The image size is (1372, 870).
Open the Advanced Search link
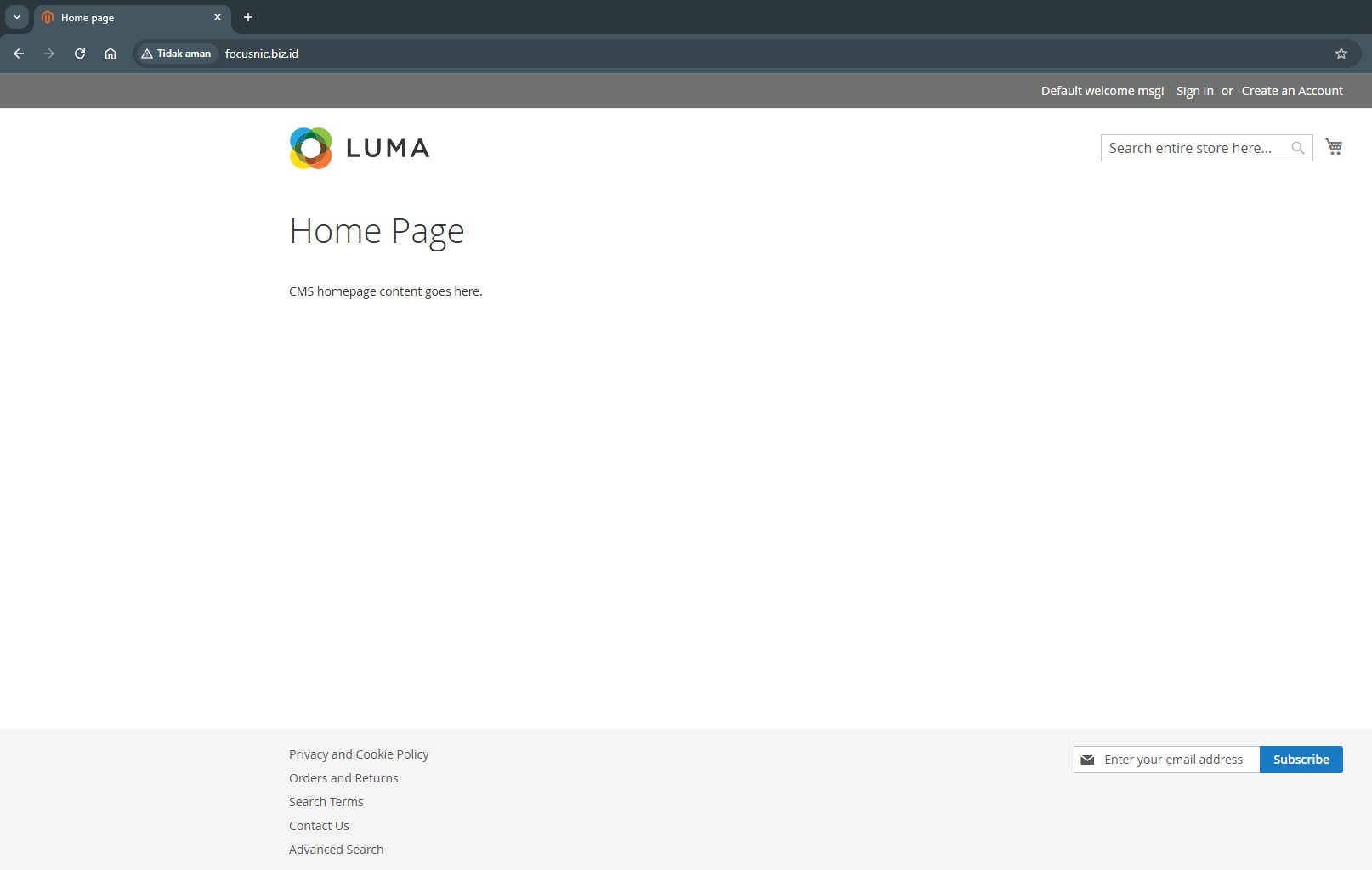pyautogui.click(x=336, y=850)
